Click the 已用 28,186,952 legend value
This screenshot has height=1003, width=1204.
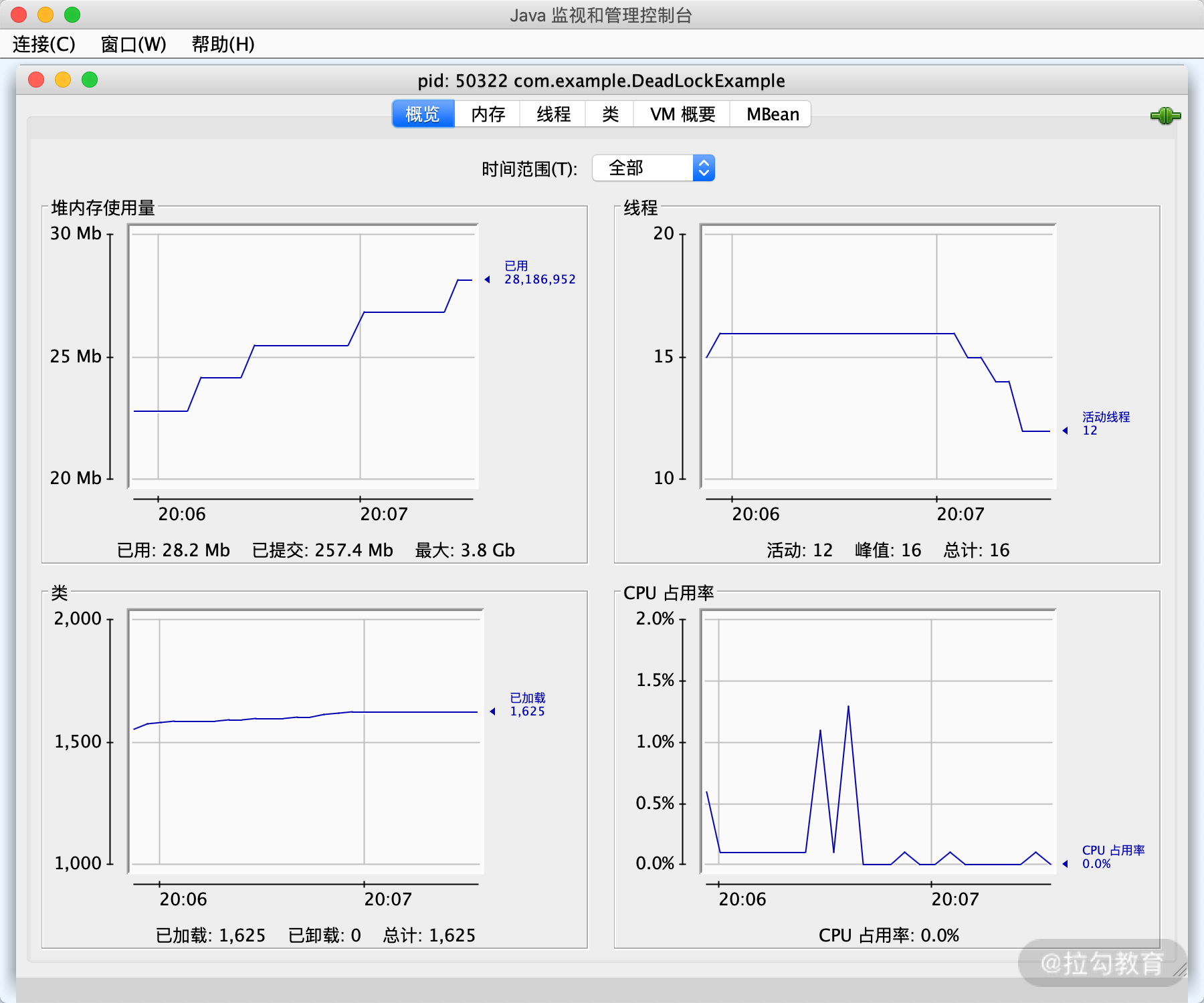coord(540,280)
